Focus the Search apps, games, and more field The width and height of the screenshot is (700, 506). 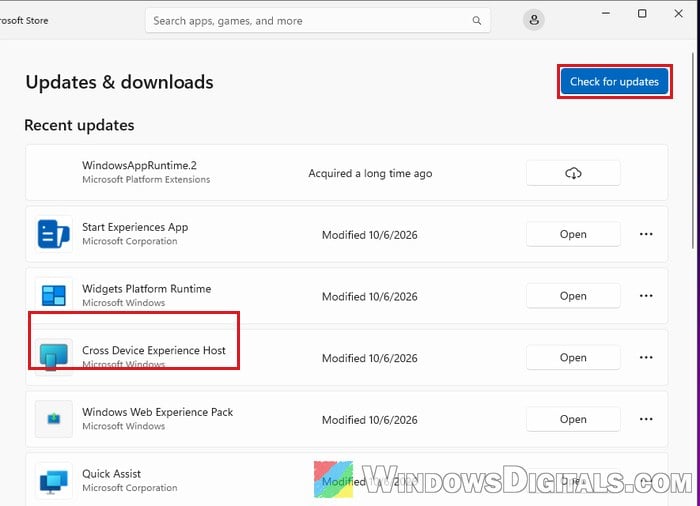tap(318, 21)
